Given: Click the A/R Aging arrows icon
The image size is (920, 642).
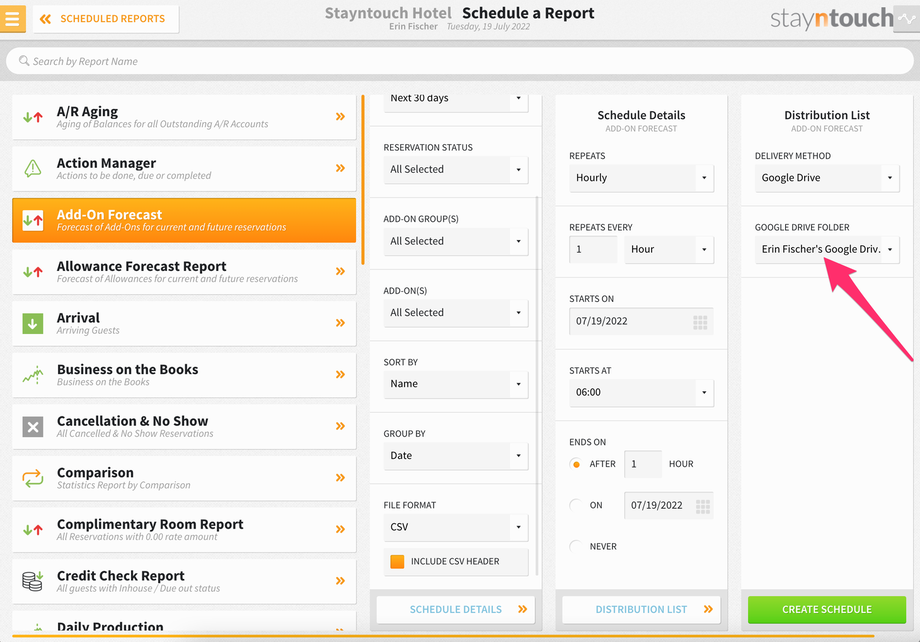Looking at the screenshot, I should coord(33,117).
